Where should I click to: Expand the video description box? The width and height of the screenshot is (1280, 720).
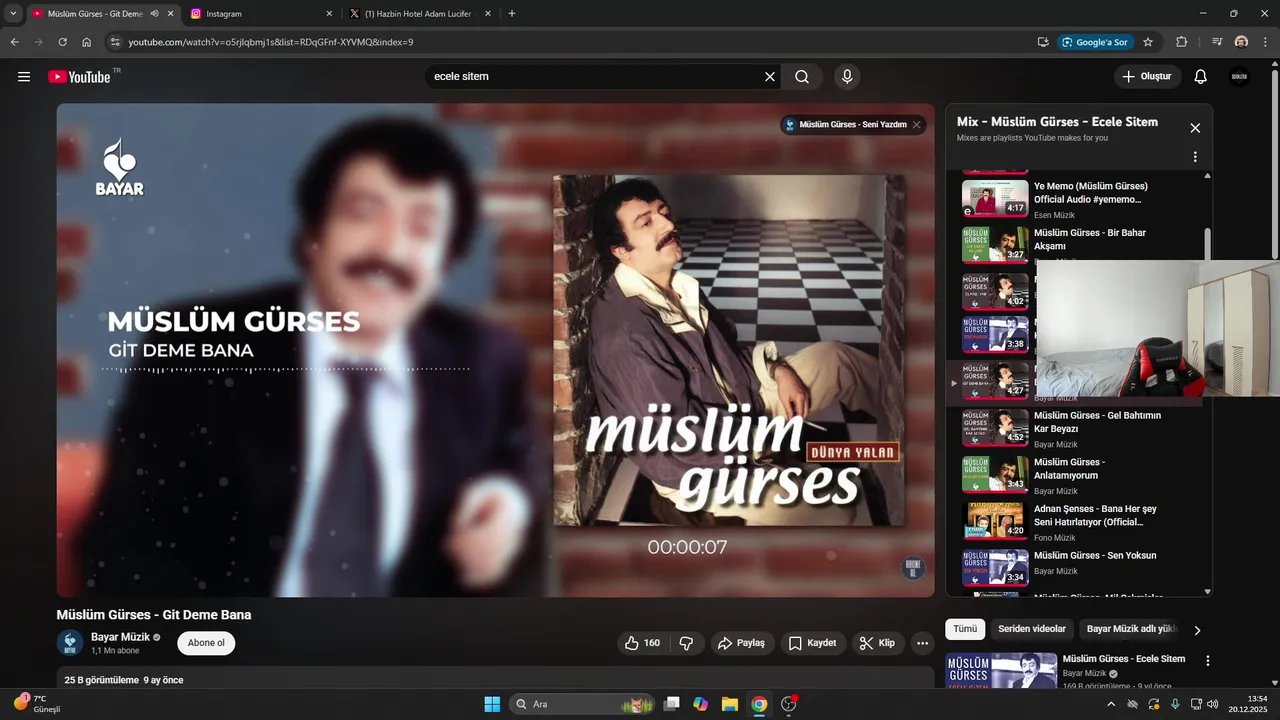point(495,678)
